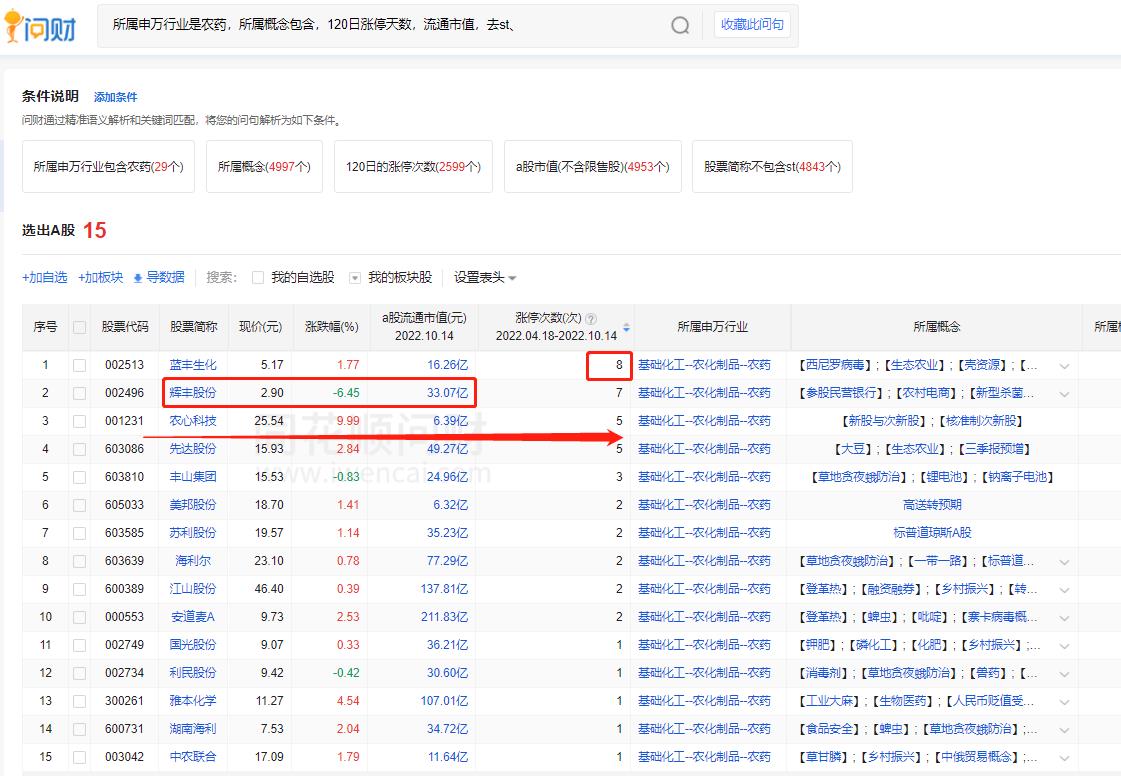Click the 问财 logo icon
This screenshot has height=776, width=1121.
click(x=39, y=26)
